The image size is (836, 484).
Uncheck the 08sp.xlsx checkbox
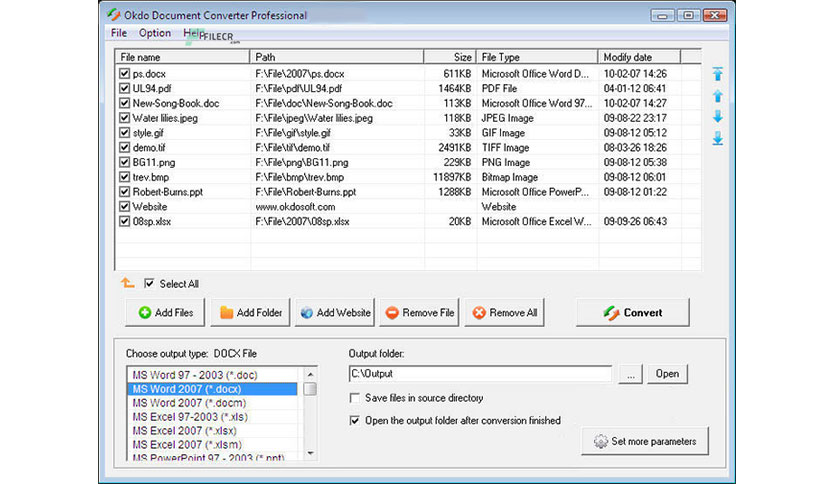tap(124, 221)
